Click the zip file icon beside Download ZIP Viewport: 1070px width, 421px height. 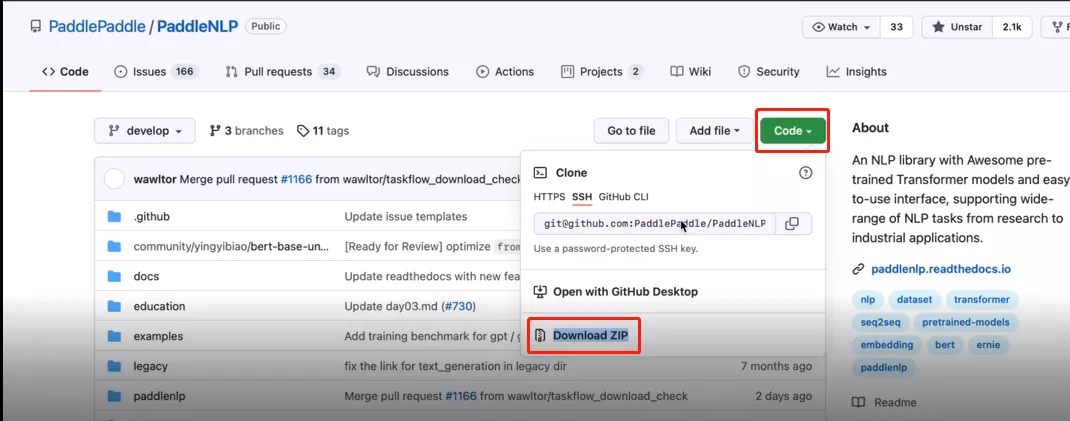click(x=540, y=336)
